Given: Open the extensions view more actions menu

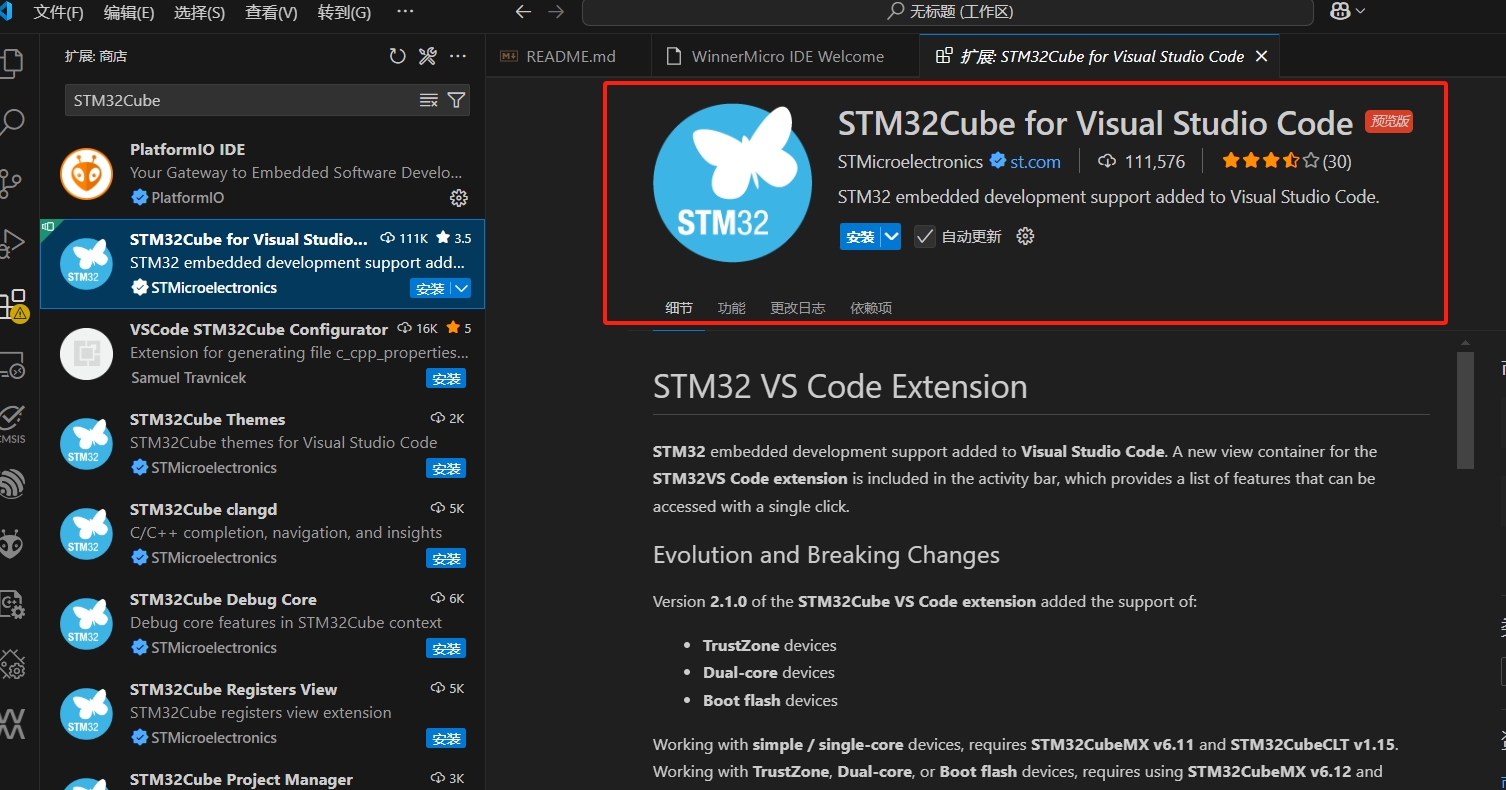Looking at the screenshot, I should point(458,57).
